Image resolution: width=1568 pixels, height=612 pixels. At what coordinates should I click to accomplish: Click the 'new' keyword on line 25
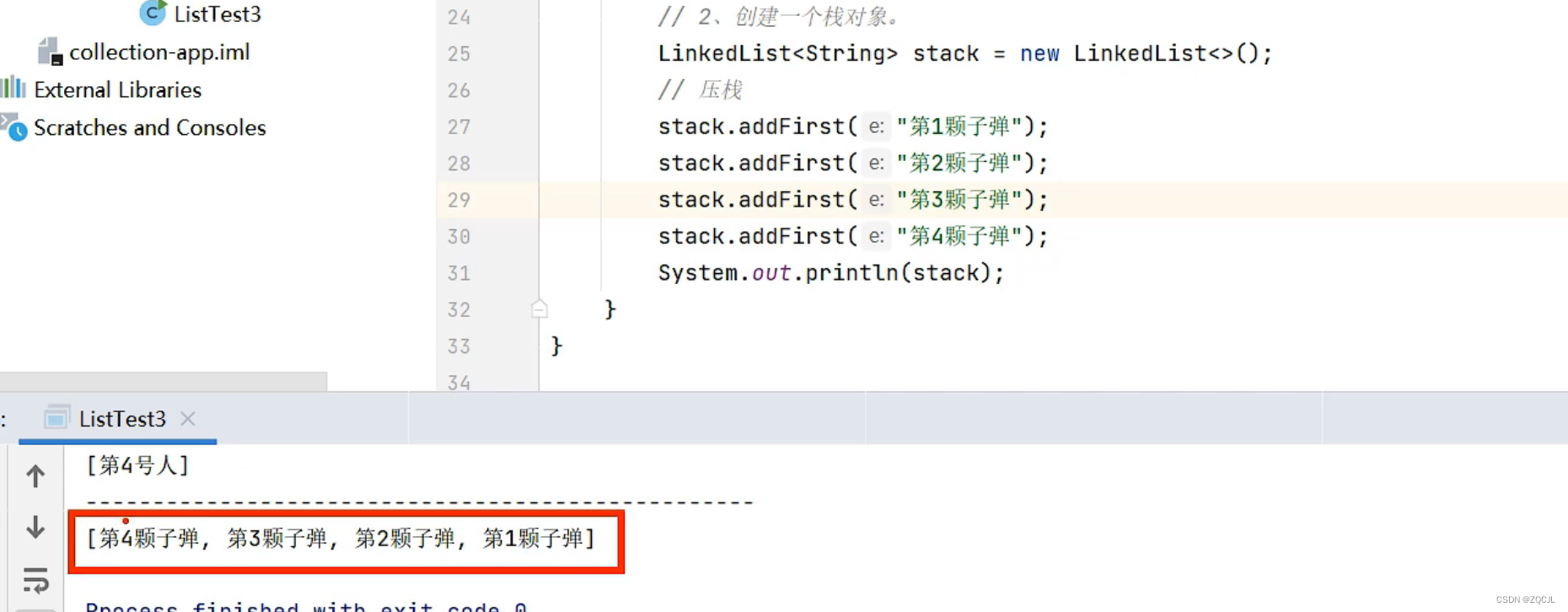click(x=1039, y=54)
